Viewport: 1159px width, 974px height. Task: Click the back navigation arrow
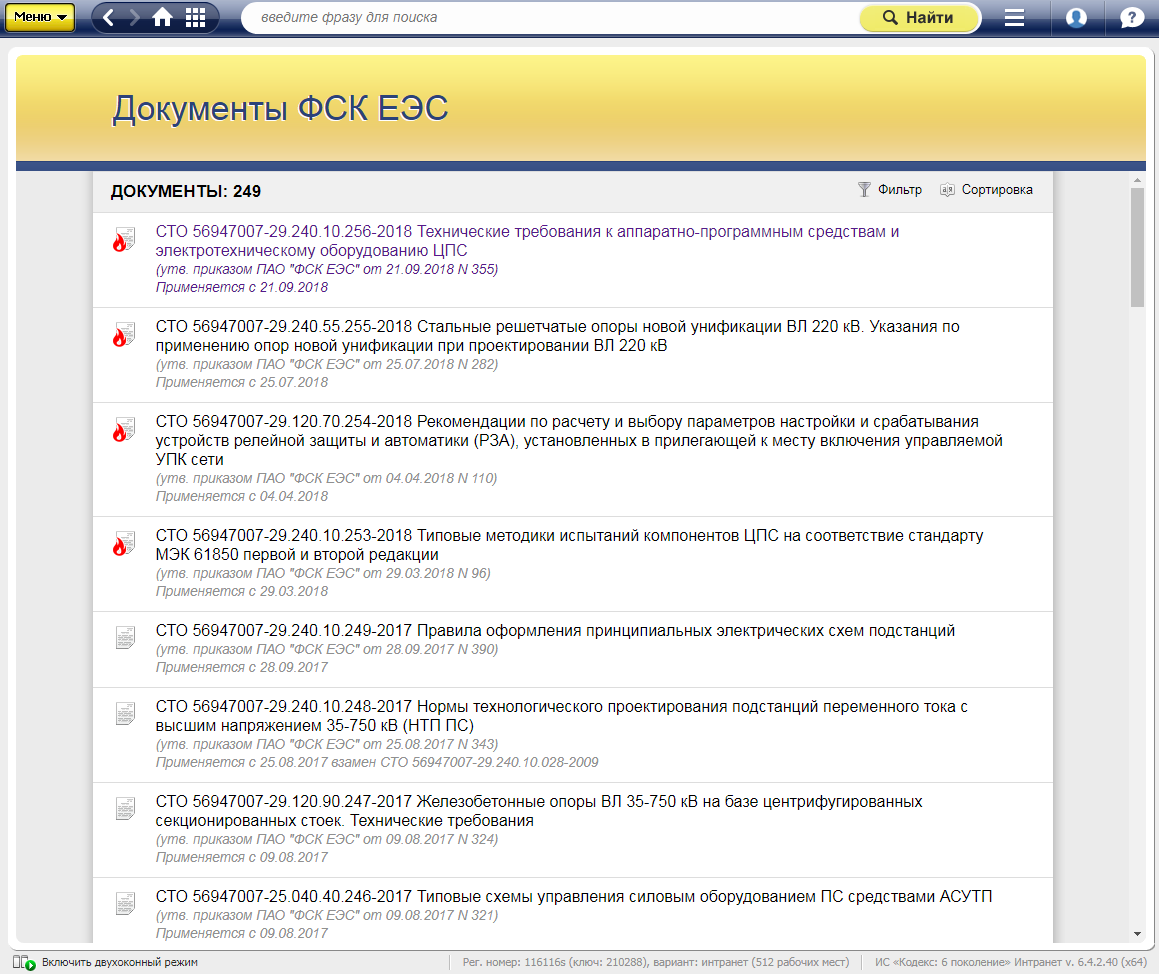point(109,18)
